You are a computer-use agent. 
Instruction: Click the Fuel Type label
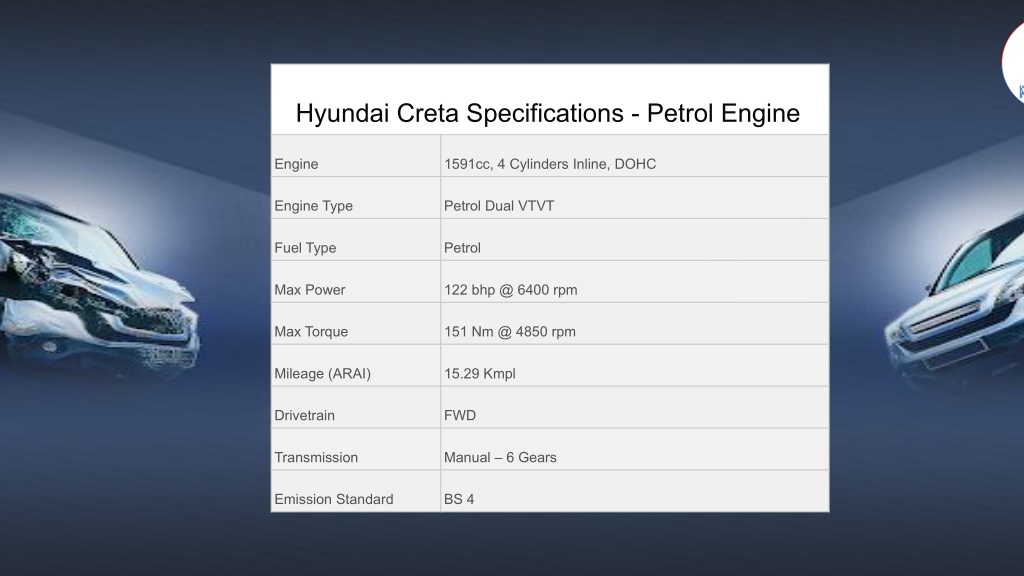305,248
